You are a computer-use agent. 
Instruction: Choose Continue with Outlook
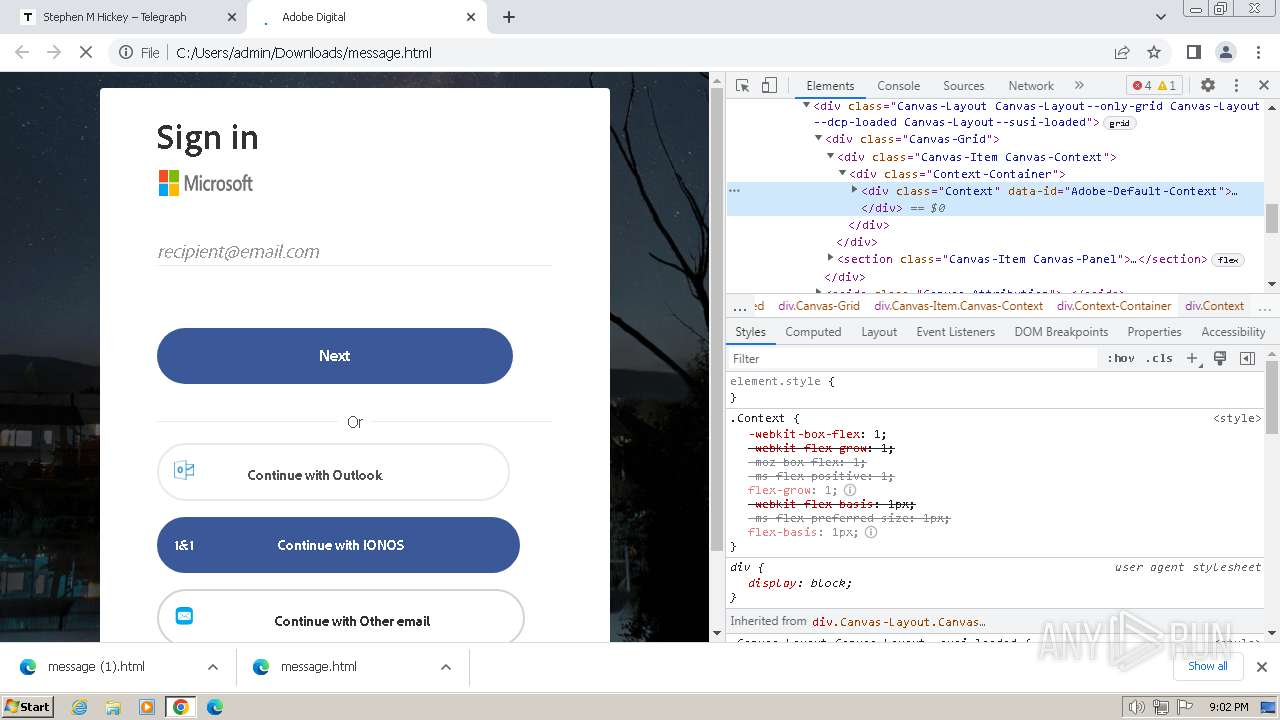pyautogui.click(x=333, y=472)
